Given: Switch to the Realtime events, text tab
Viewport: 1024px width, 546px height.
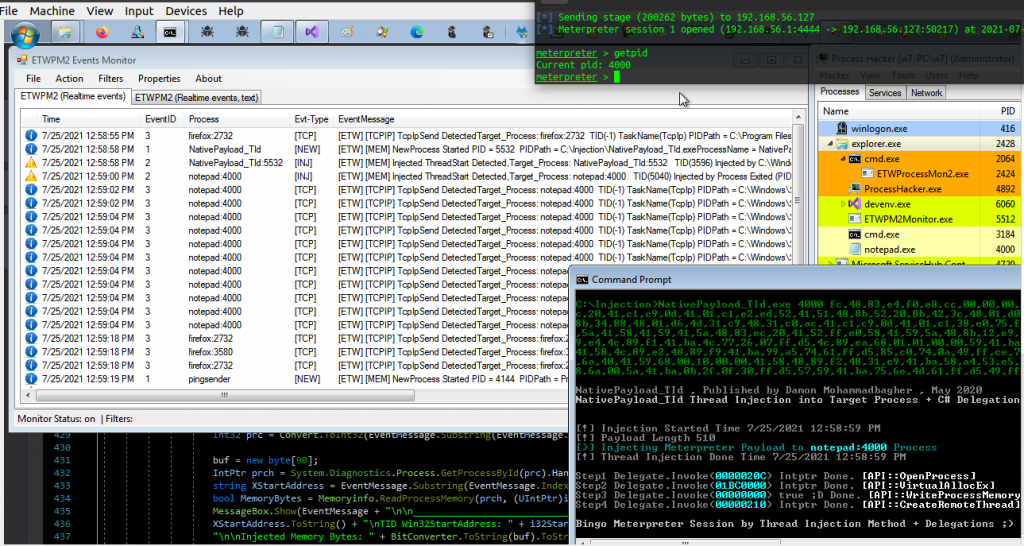Looking at the screenshot, I should point(196,97).
